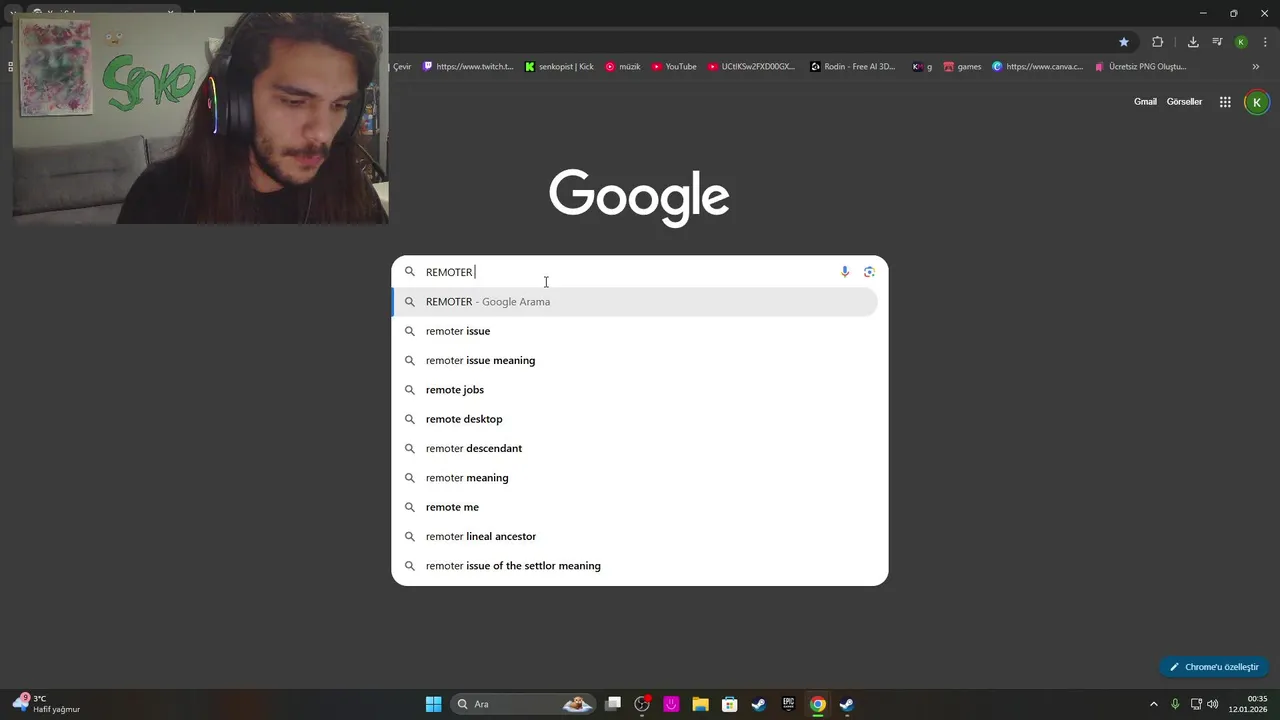1280x720 pixels.
Task: Select suggestion remoter descendant
Action: click(640, 448)
